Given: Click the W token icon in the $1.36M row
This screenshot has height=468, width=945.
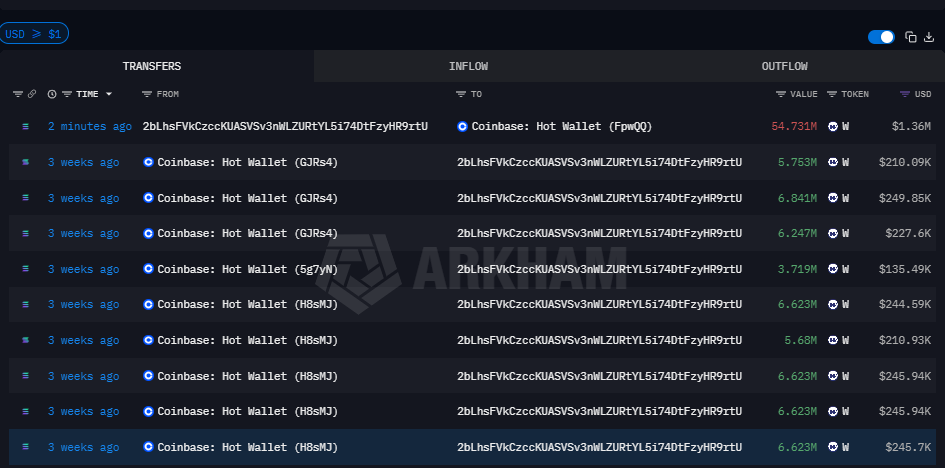Looking at the screenshot, I should 833,126.
